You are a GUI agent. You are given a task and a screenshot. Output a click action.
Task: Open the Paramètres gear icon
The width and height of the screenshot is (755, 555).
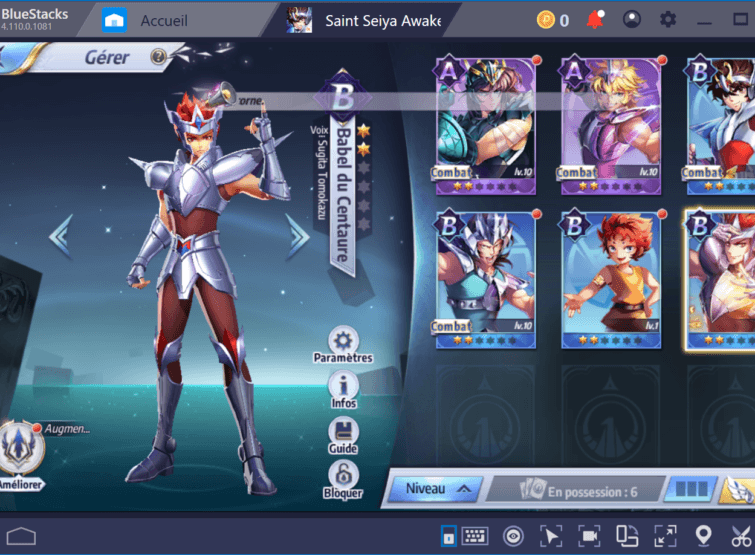coord(343,342)
